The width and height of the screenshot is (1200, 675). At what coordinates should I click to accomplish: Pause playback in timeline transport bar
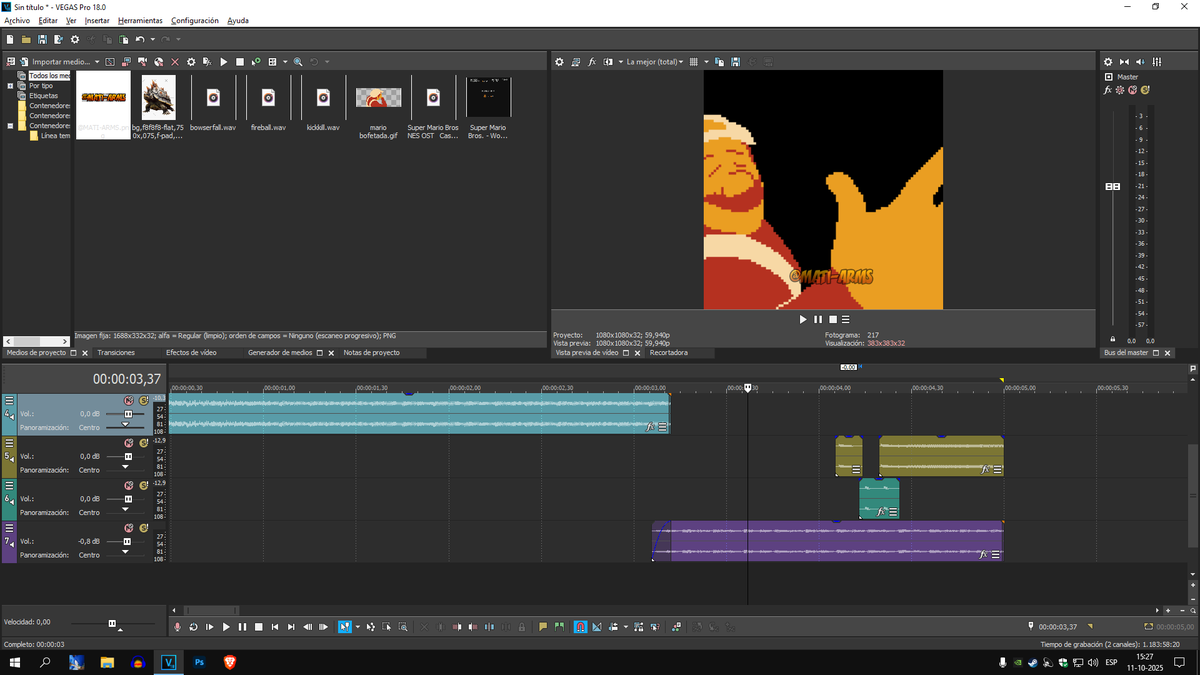tap(242, 627)
